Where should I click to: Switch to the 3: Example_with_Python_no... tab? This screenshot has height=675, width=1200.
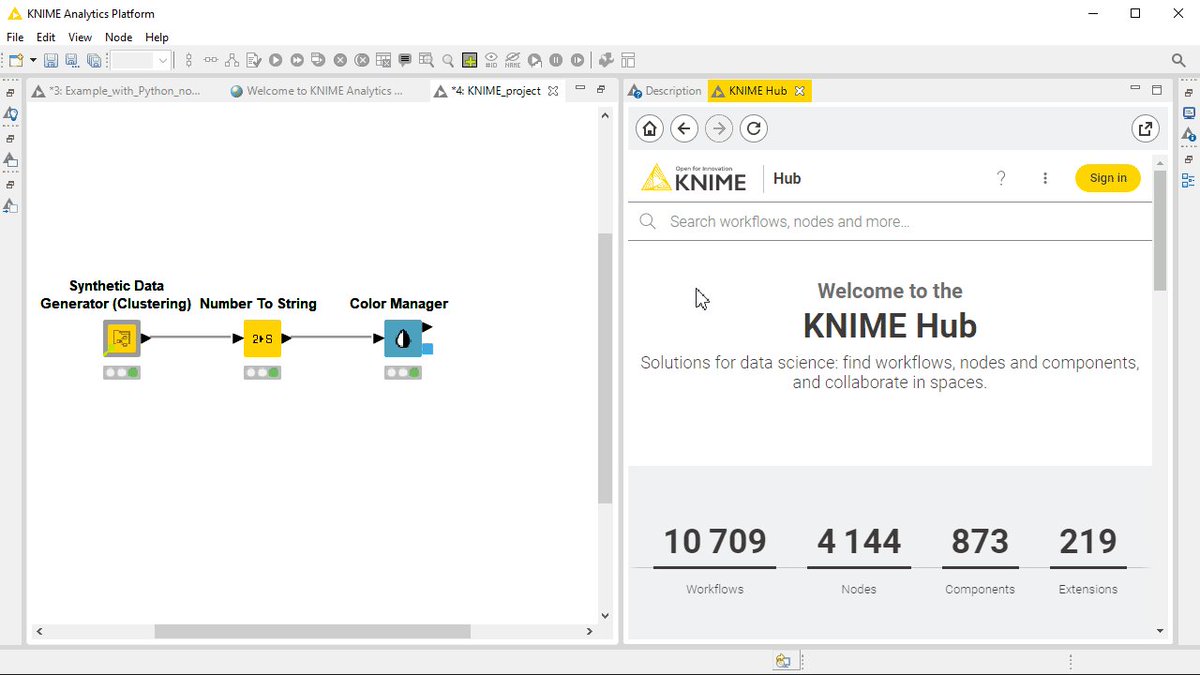[117, 90]
